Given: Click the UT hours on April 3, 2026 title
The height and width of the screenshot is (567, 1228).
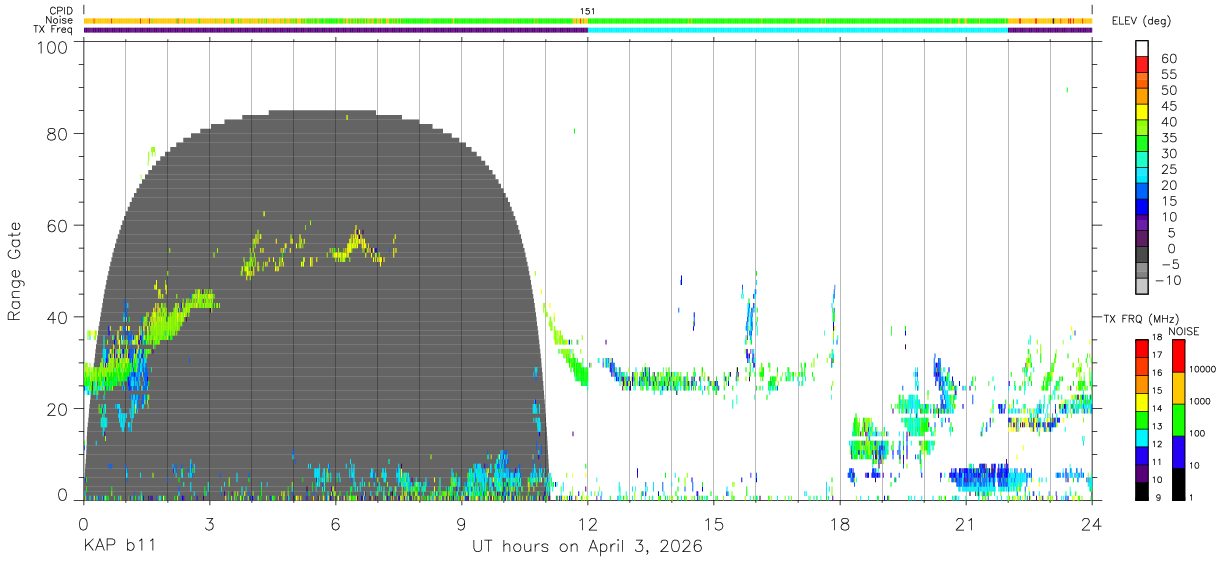Looking at the screenshot, I should point(587,546).
